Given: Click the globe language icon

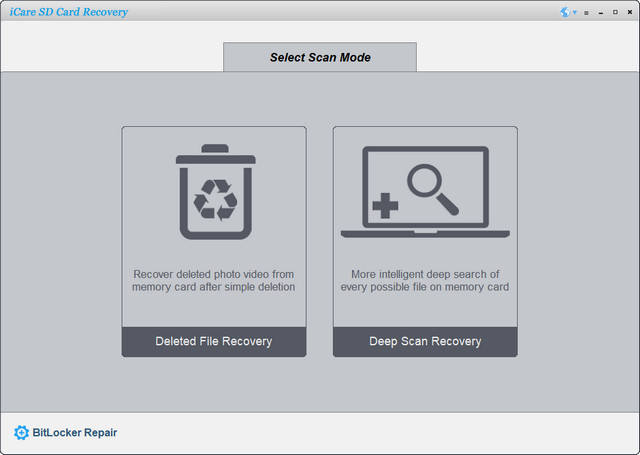Looking at the screenshot, I should point(566,13).
